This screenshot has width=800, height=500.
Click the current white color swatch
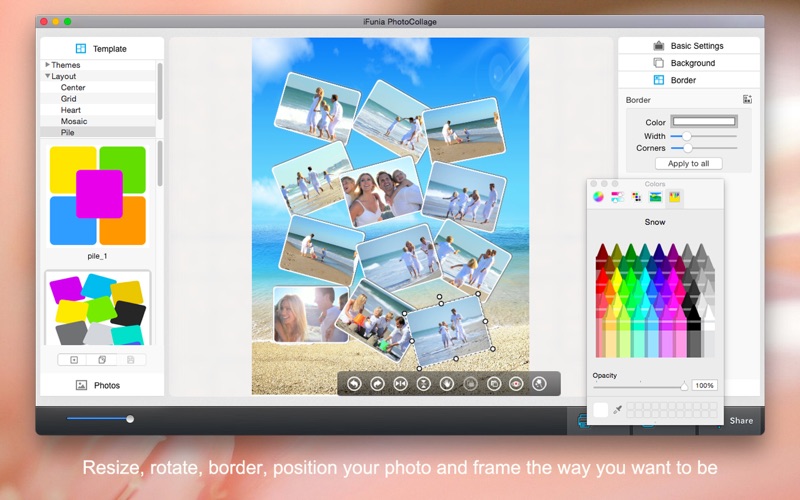click(601, 410)
